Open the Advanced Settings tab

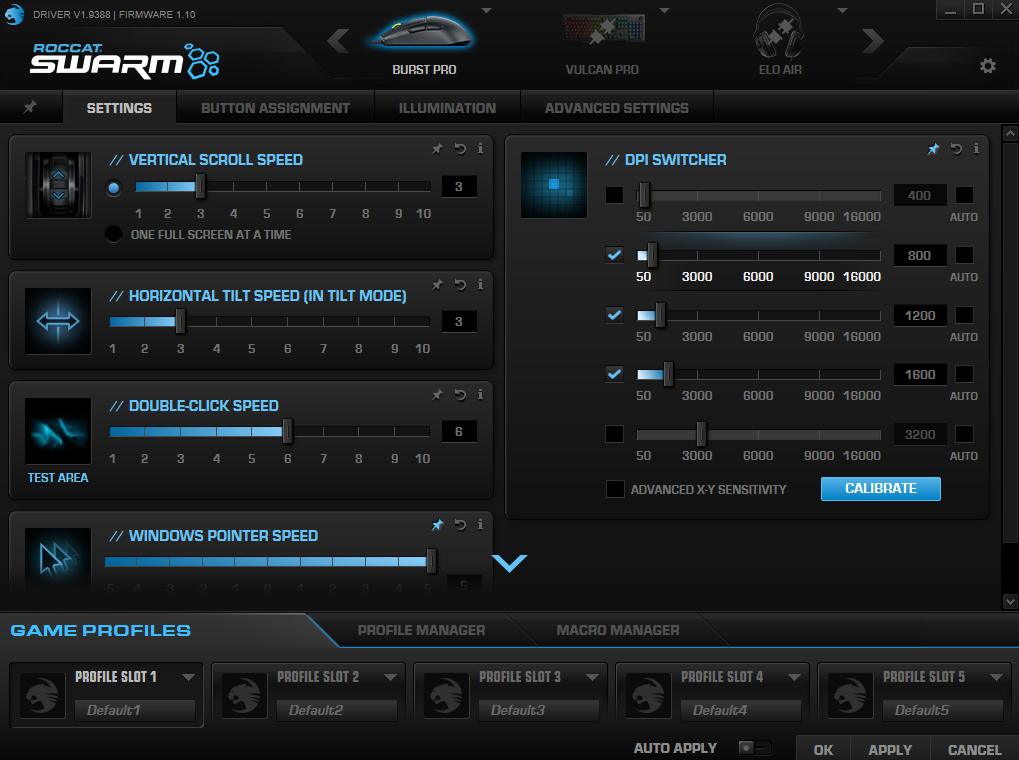pyautogui.click(x=617, y=108)
